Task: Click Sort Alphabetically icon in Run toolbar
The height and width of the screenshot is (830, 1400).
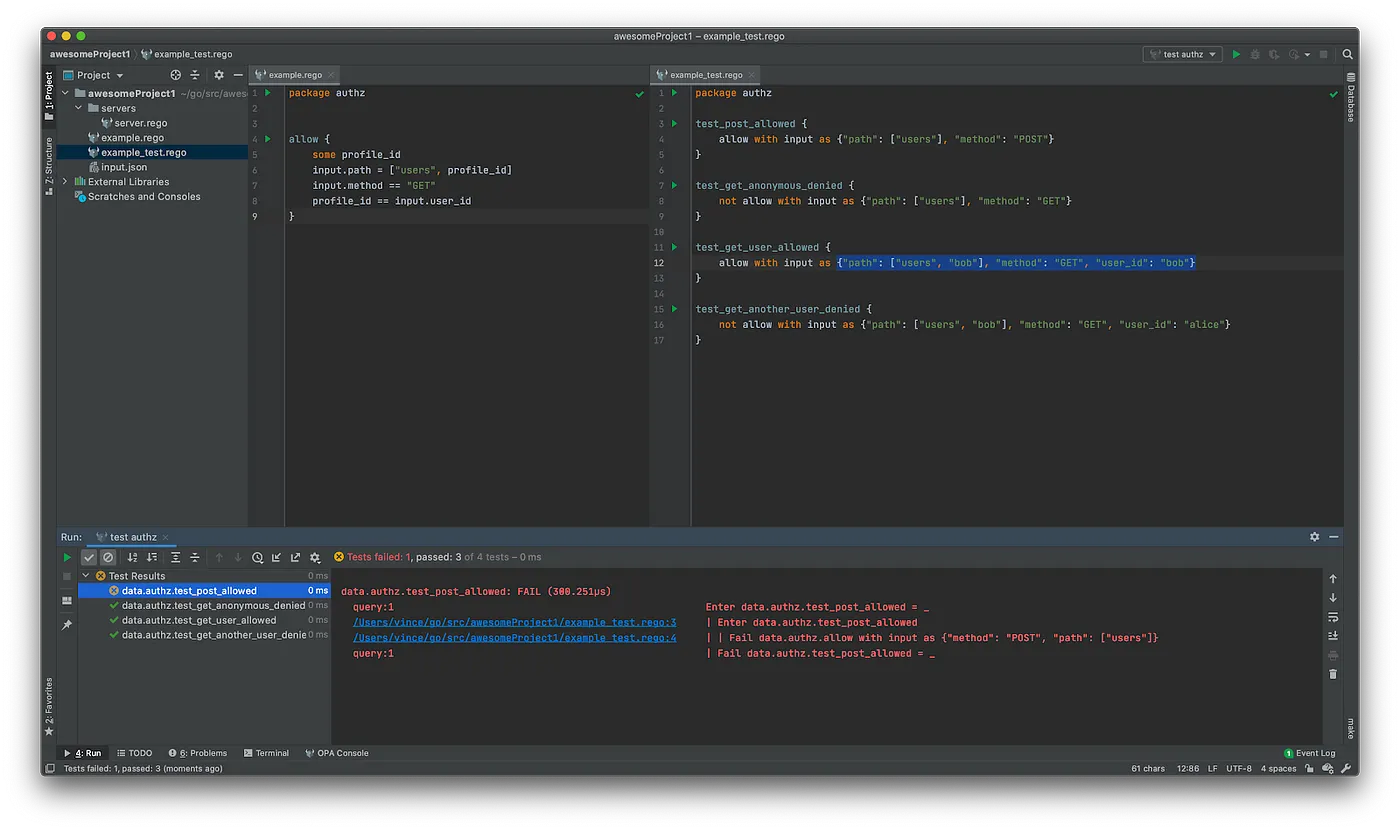Action: coord(132,558)
